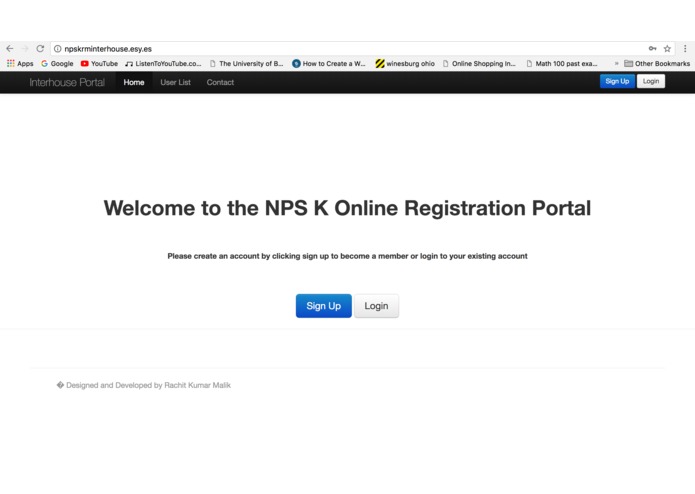The height and width of the screenshot is (494, 695).
Task: View site info icon in address bar
Action: point(58,49)
